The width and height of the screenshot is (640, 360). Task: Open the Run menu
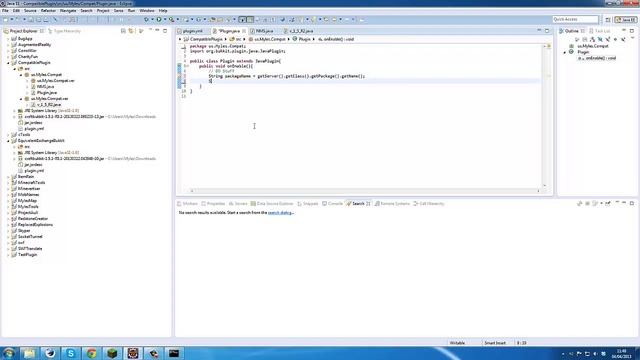131,11
